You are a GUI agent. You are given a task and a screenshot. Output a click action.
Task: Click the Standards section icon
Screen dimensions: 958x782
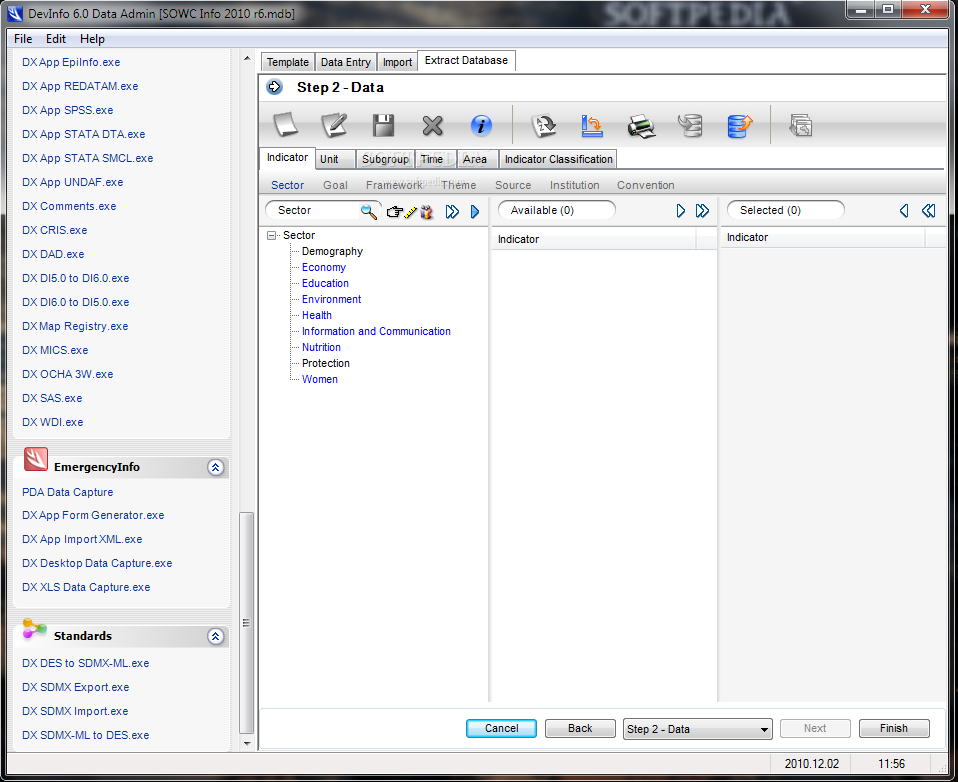34,629
